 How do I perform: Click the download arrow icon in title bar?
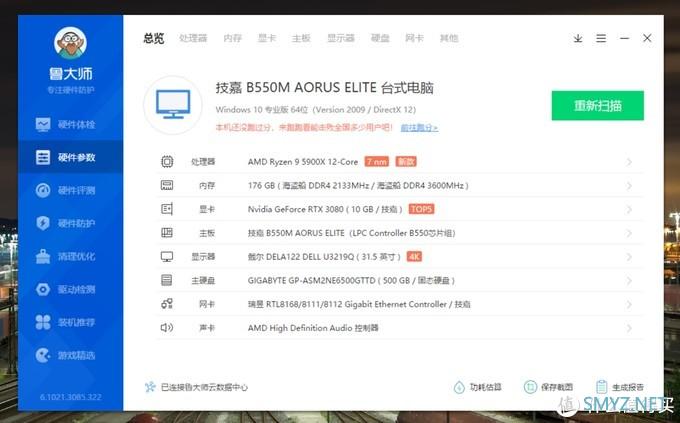coord(578,39)
